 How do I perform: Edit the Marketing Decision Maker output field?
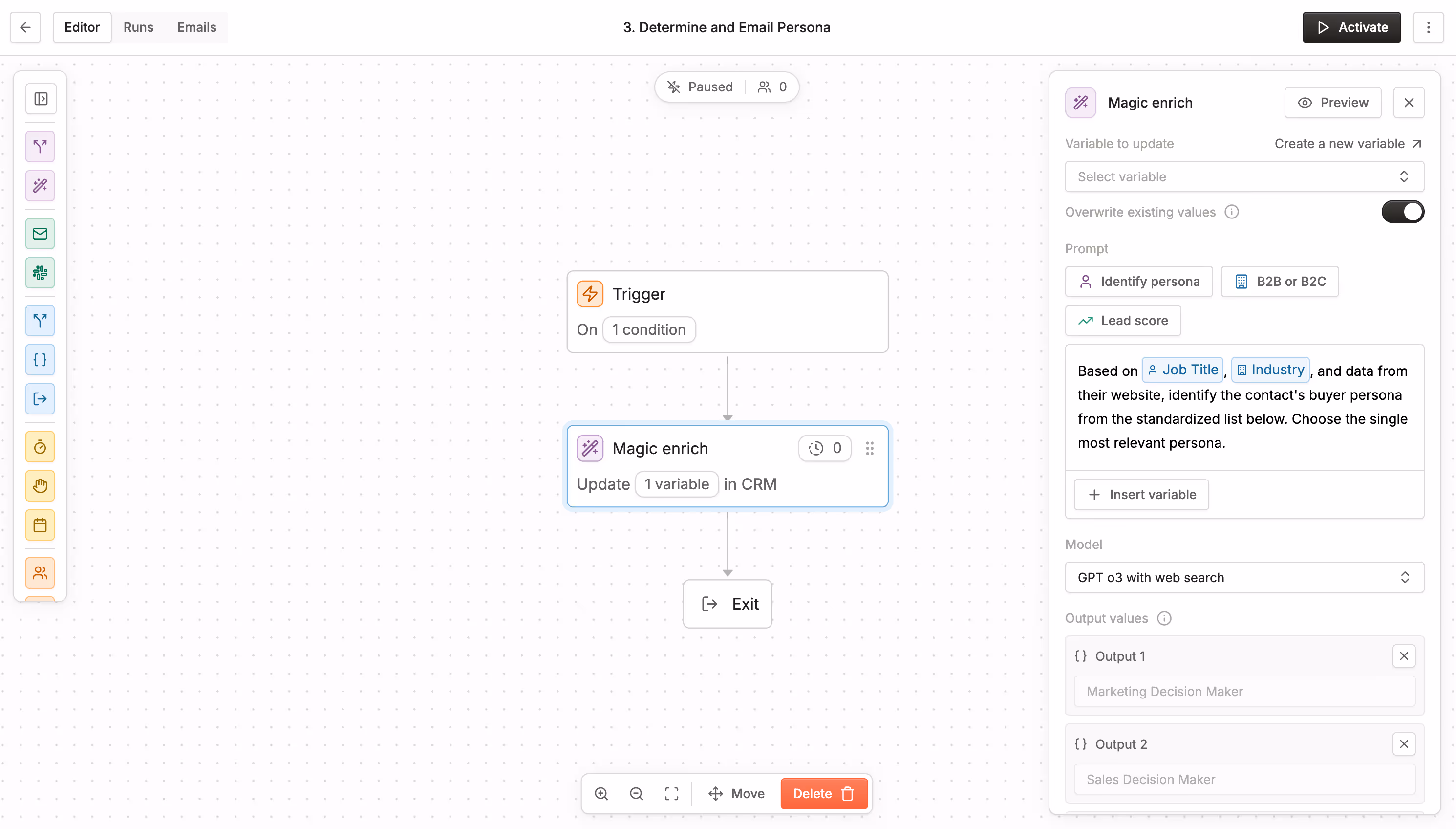tap(1243, 691)
